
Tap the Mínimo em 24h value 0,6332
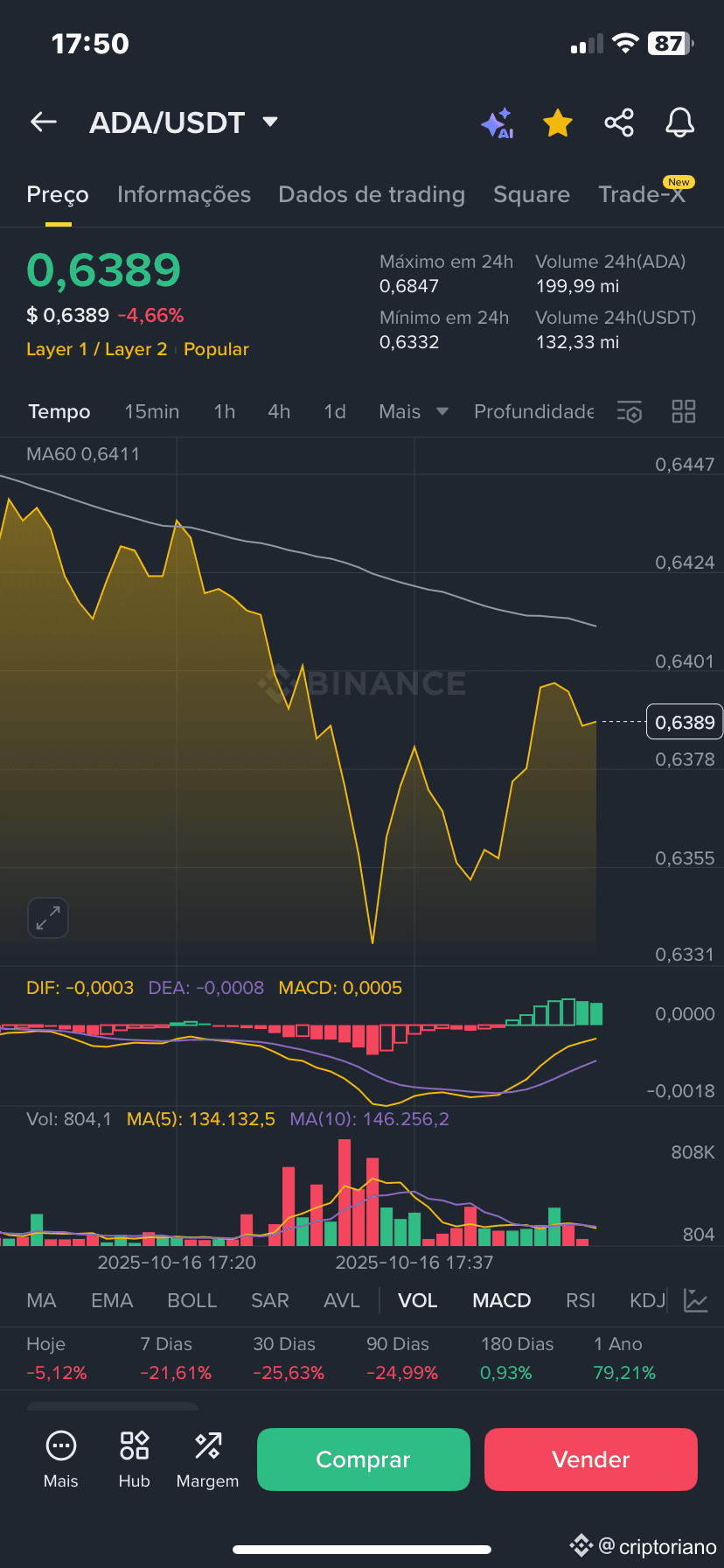(409, 342)
